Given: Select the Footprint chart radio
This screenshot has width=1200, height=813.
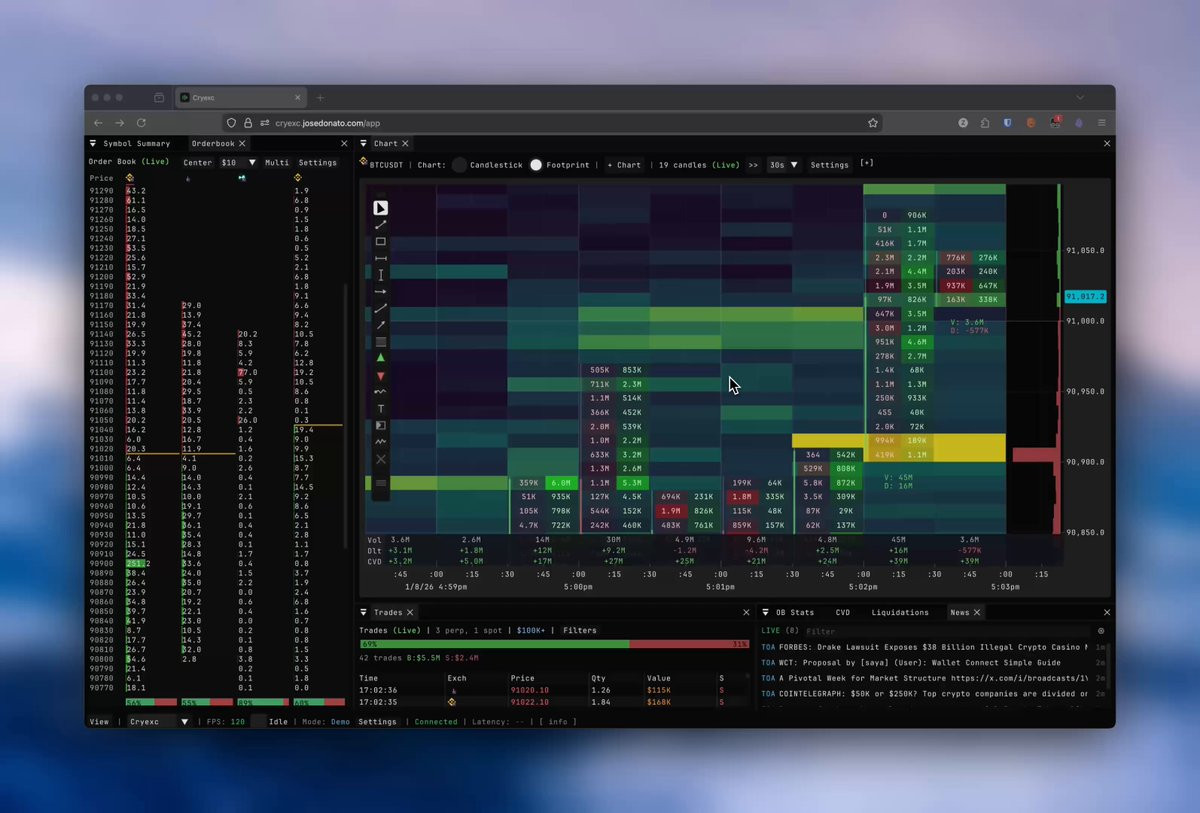Looking at the screenshot, I should point(536,165).
